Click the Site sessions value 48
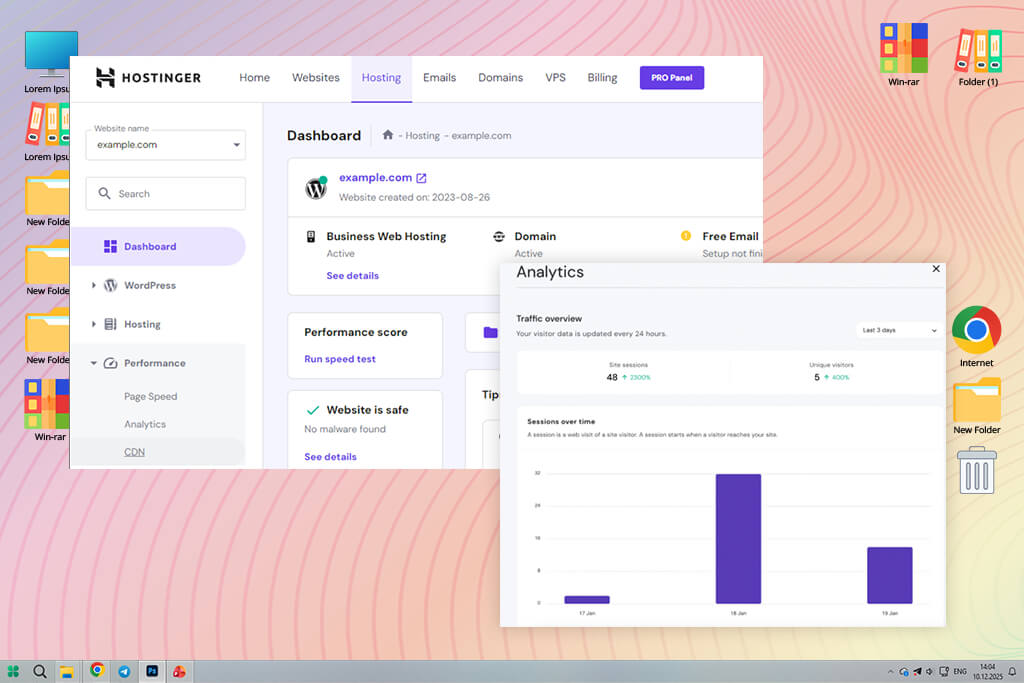The image size is (1024, 683). tap(612, 377)
